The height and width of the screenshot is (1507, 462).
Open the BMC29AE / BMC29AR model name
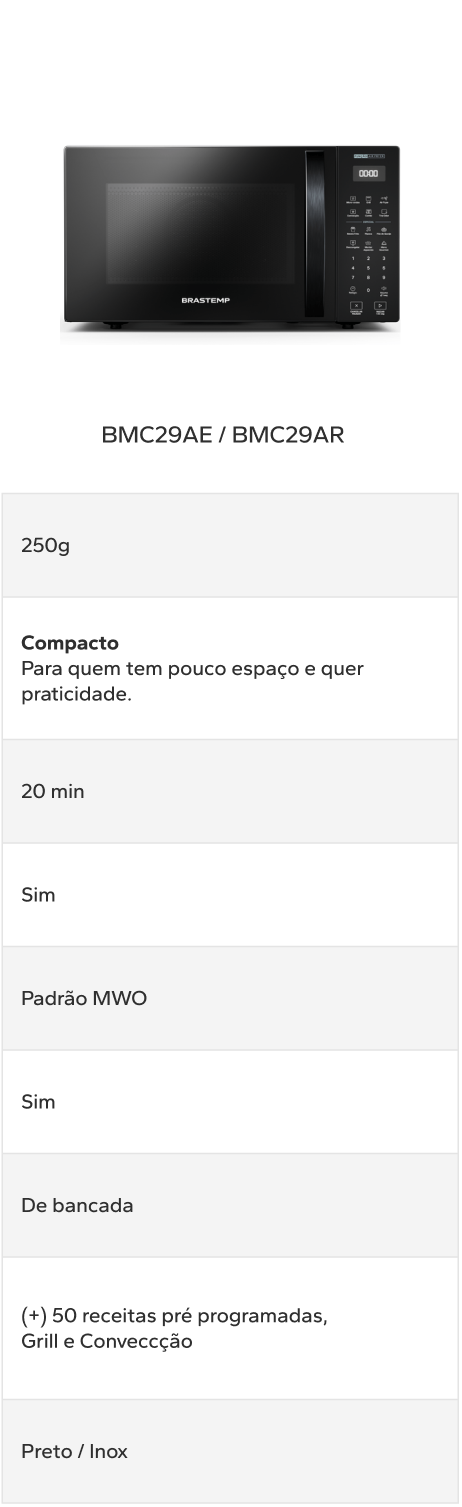pos(223,436)
